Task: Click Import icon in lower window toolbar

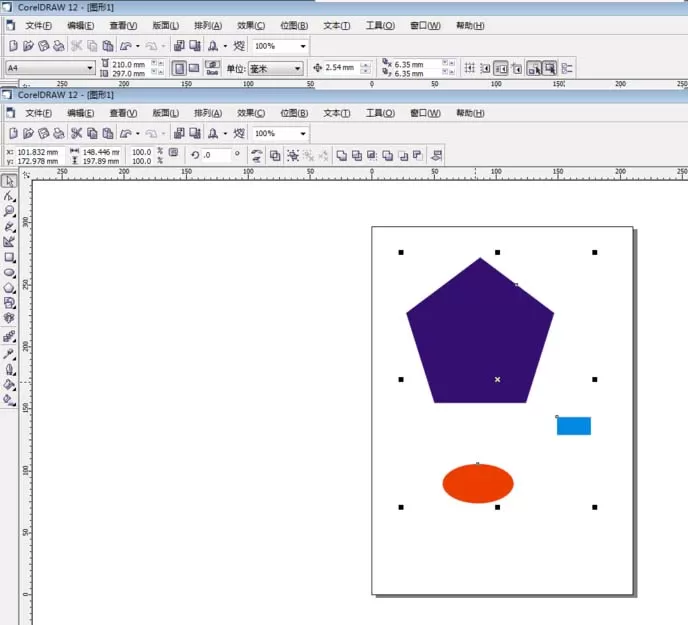Action: point(179,133)
